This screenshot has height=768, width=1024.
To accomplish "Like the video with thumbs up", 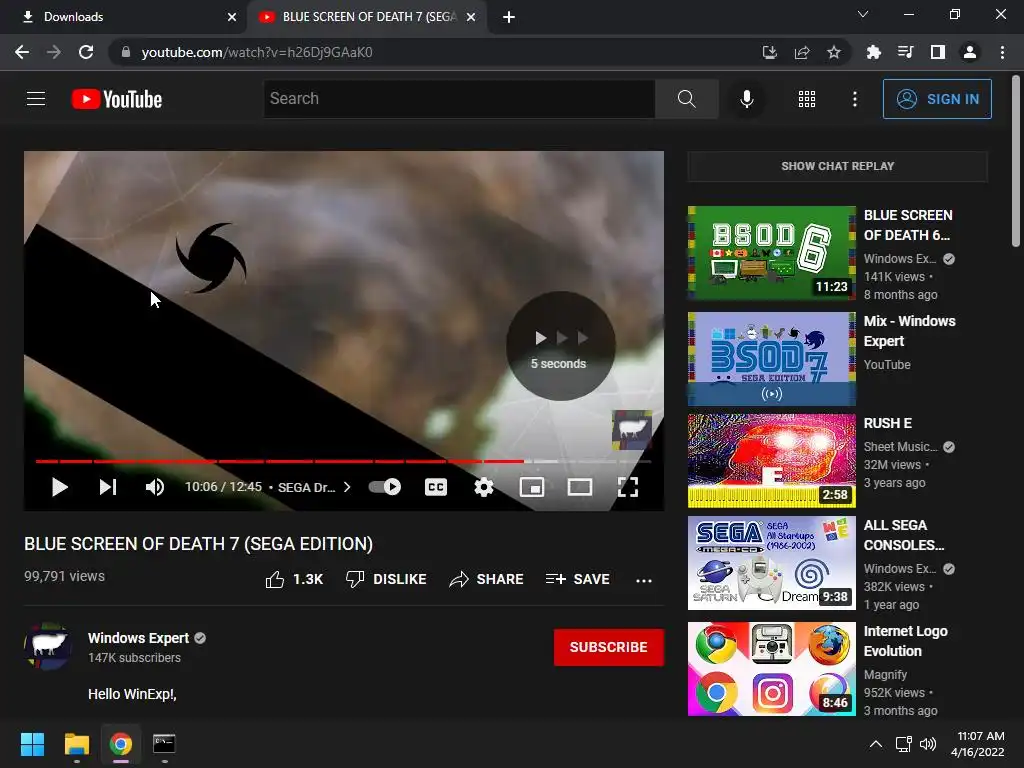I will coord(295,579).
